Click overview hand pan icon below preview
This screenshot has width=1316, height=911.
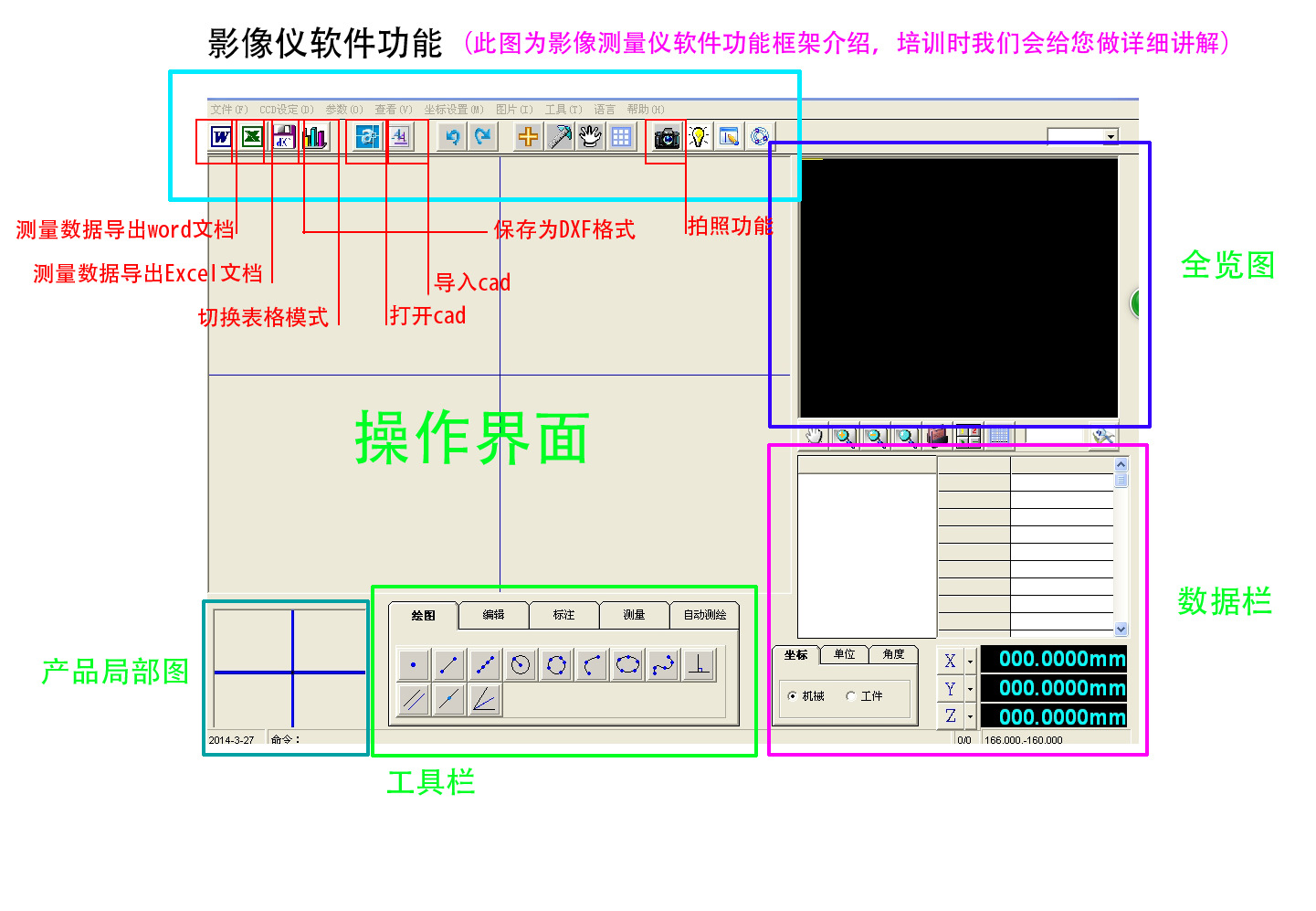(x=814, y=436)
